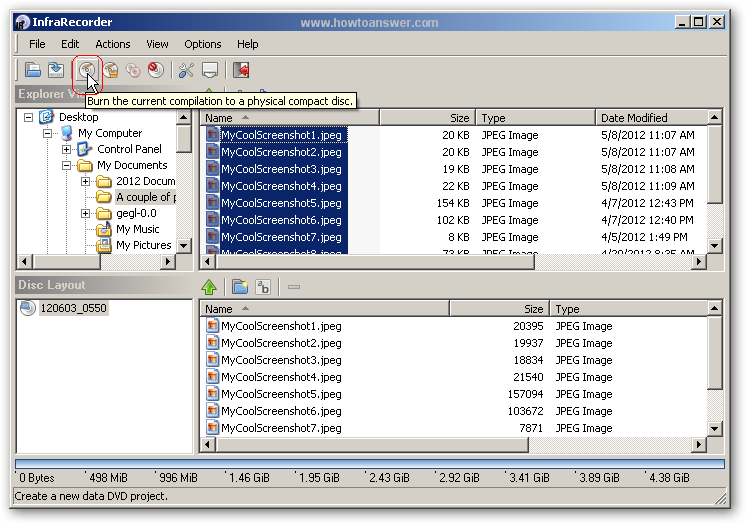This screenshot has width=746, height=524.
Task: Collapse the My Documents tree node
Action: coord(67,166)
